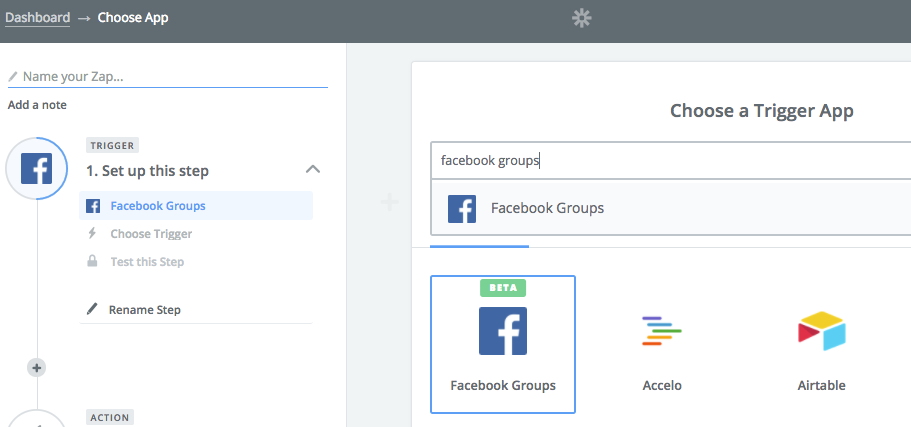Open the Choose Trigger step item
911x427 pixels.
coord(151,234)
